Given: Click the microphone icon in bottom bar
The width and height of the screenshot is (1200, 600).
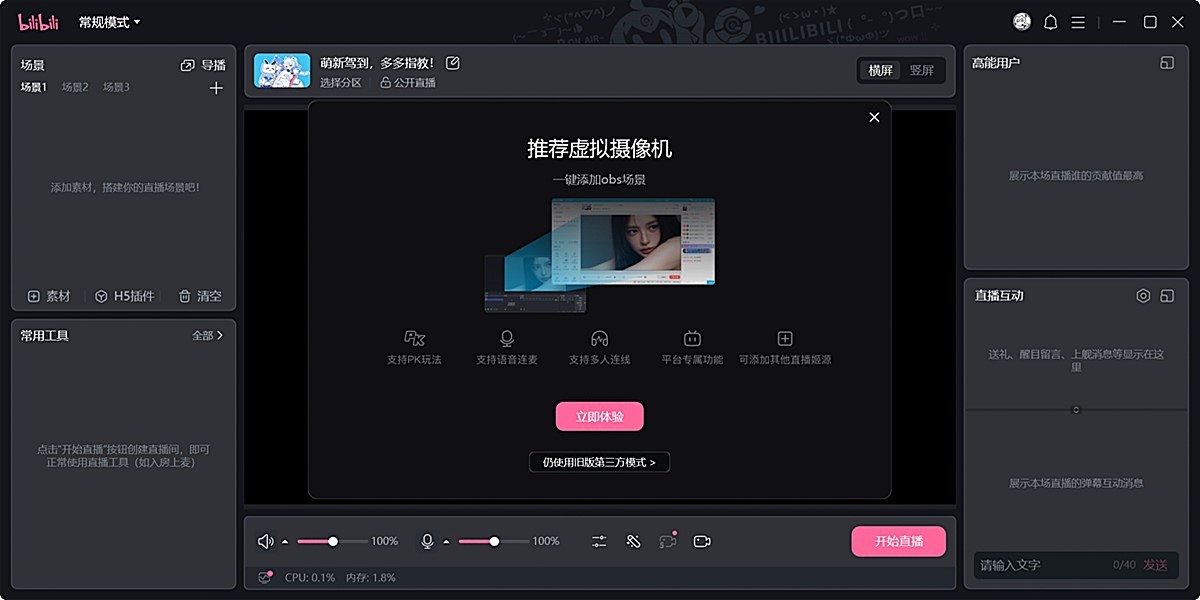Looking at the screenshot, I should (x=427, y=541).
